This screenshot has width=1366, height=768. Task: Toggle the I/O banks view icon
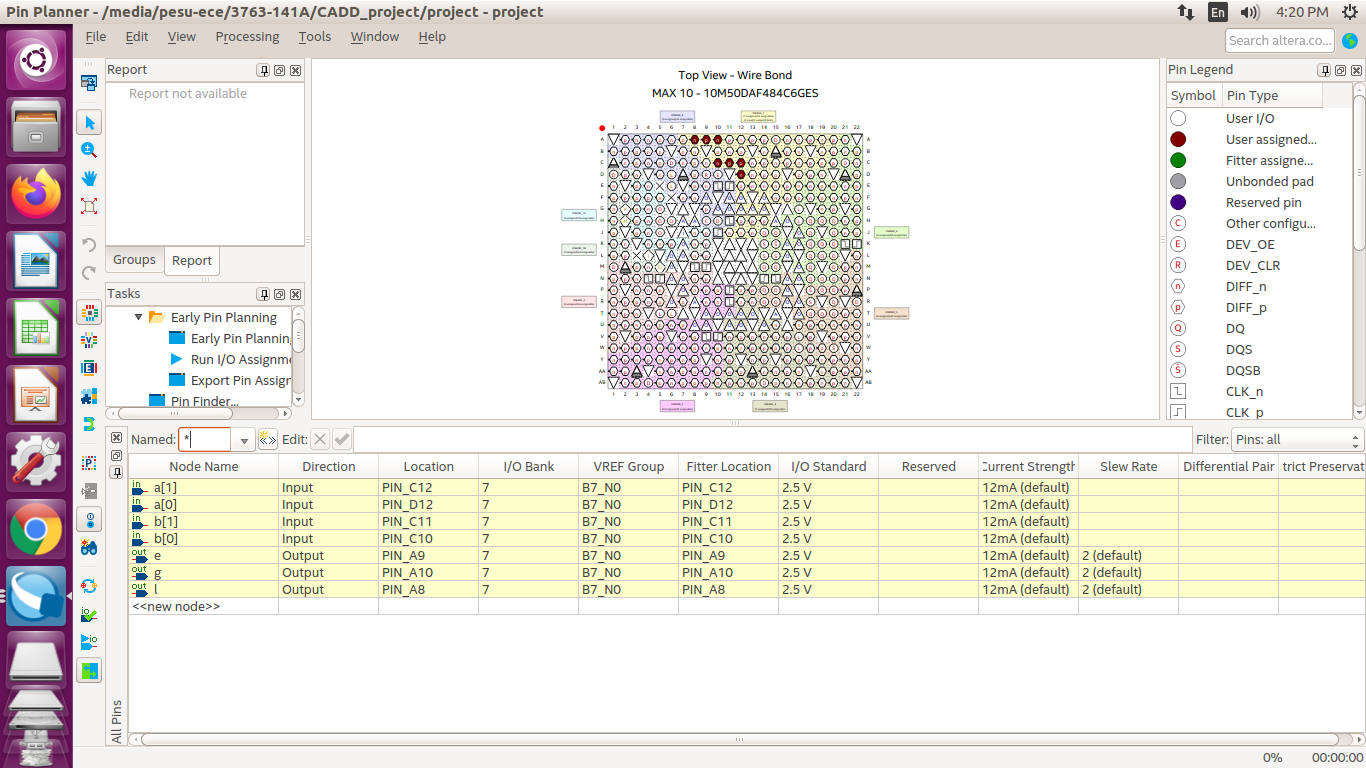(89, 312)
